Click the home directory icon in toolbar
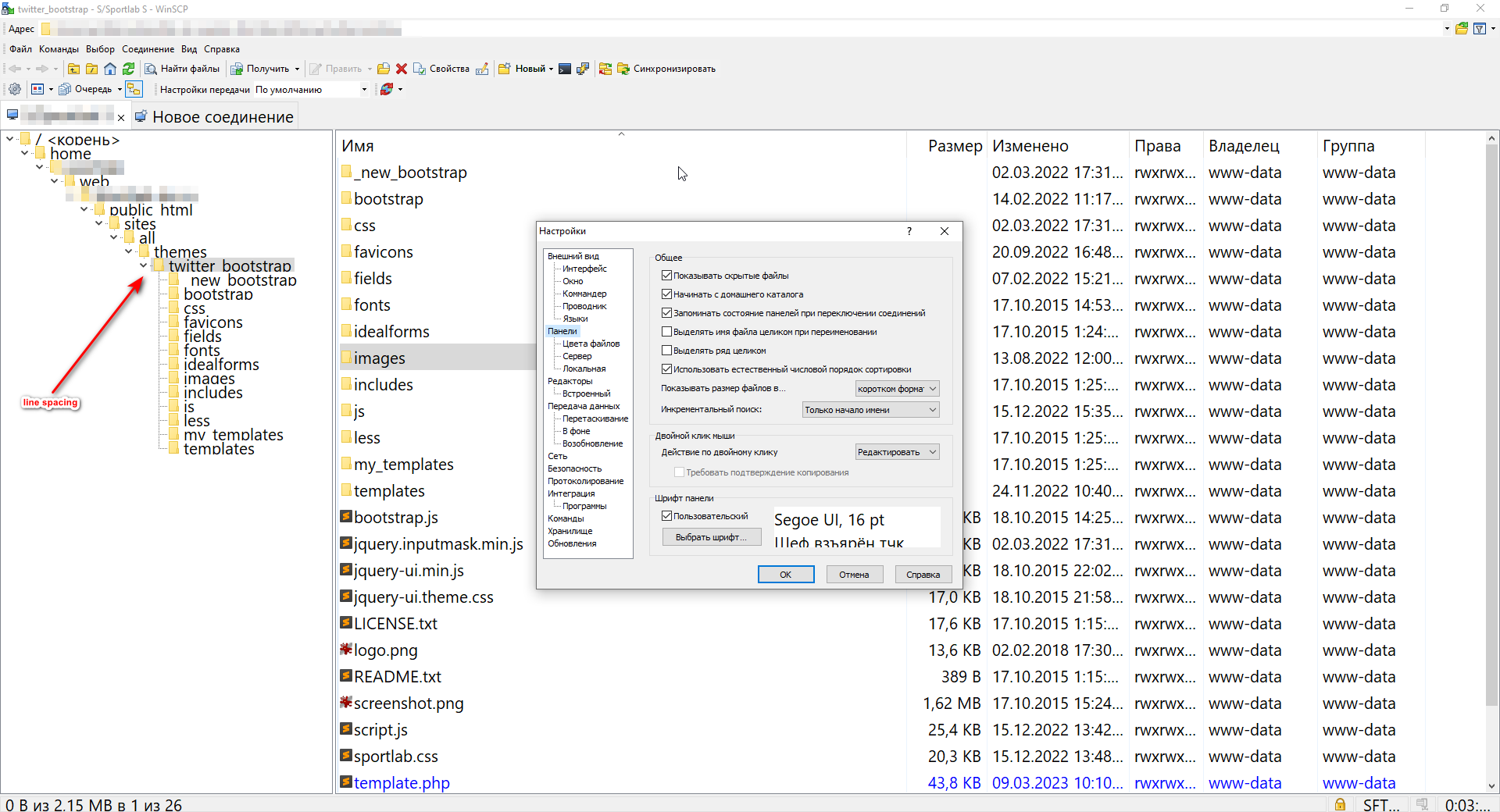Screen dimensions: 1500x812 pyautogui.click(x=110, y=69)
